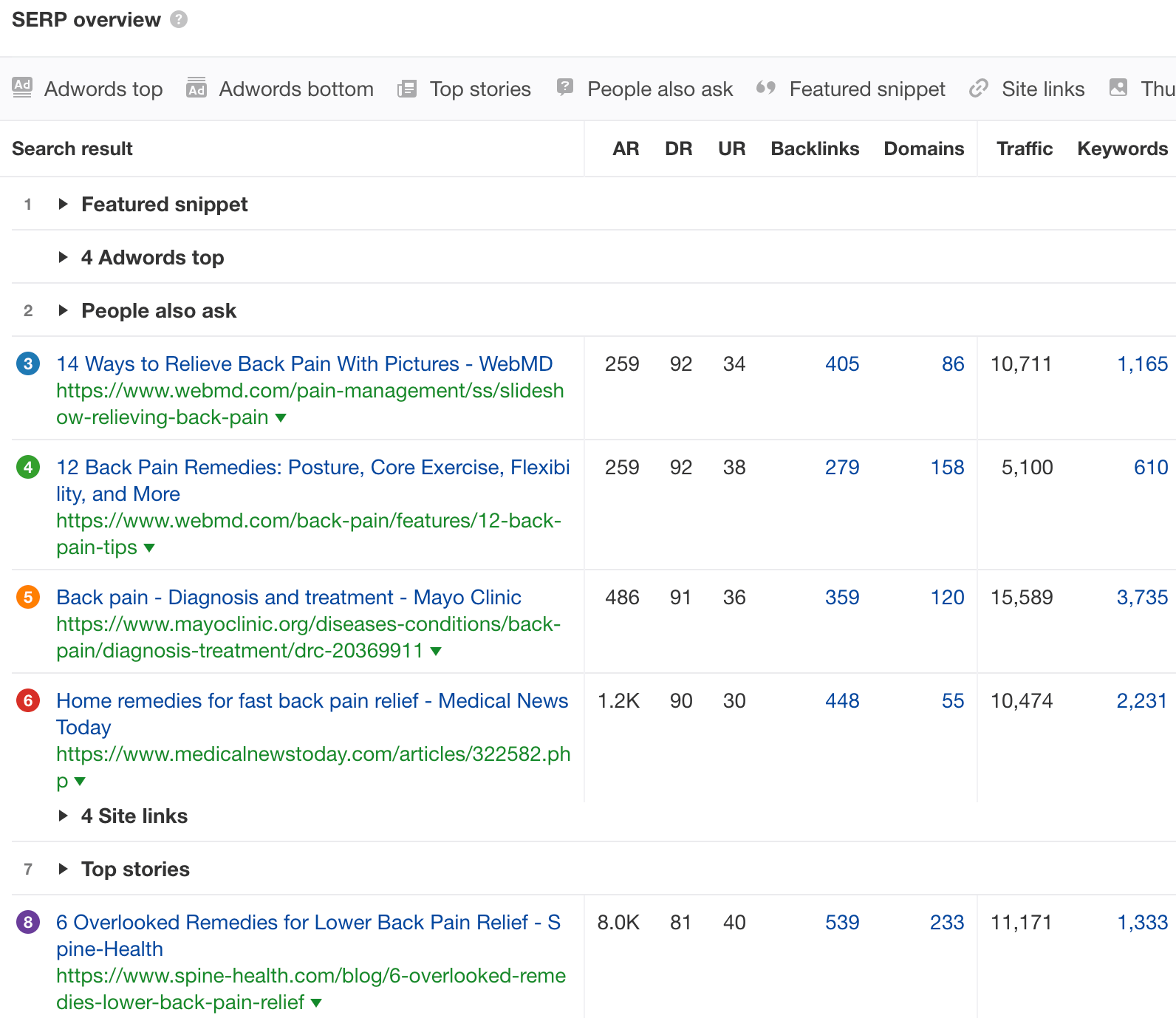
Task: Click the Domains column header
Action: pyautogui.click(x=924, y=148)
